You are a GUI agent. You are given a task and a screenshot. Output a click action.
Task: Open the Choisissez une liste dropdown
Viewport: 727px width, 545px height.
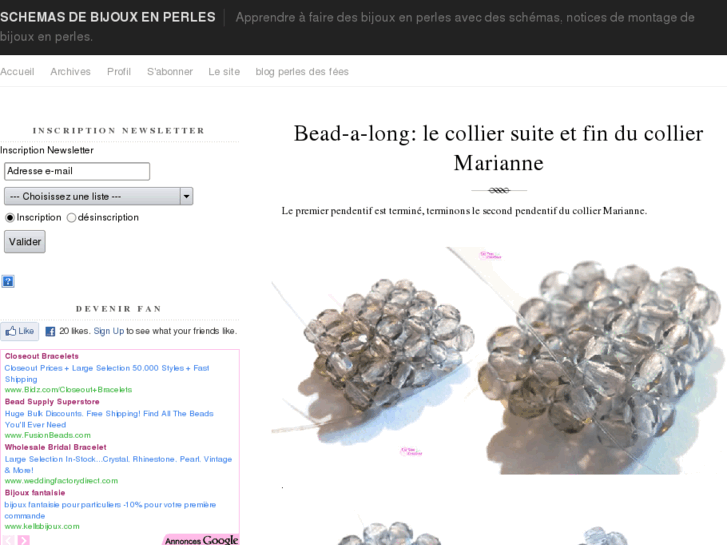[98, 196]
